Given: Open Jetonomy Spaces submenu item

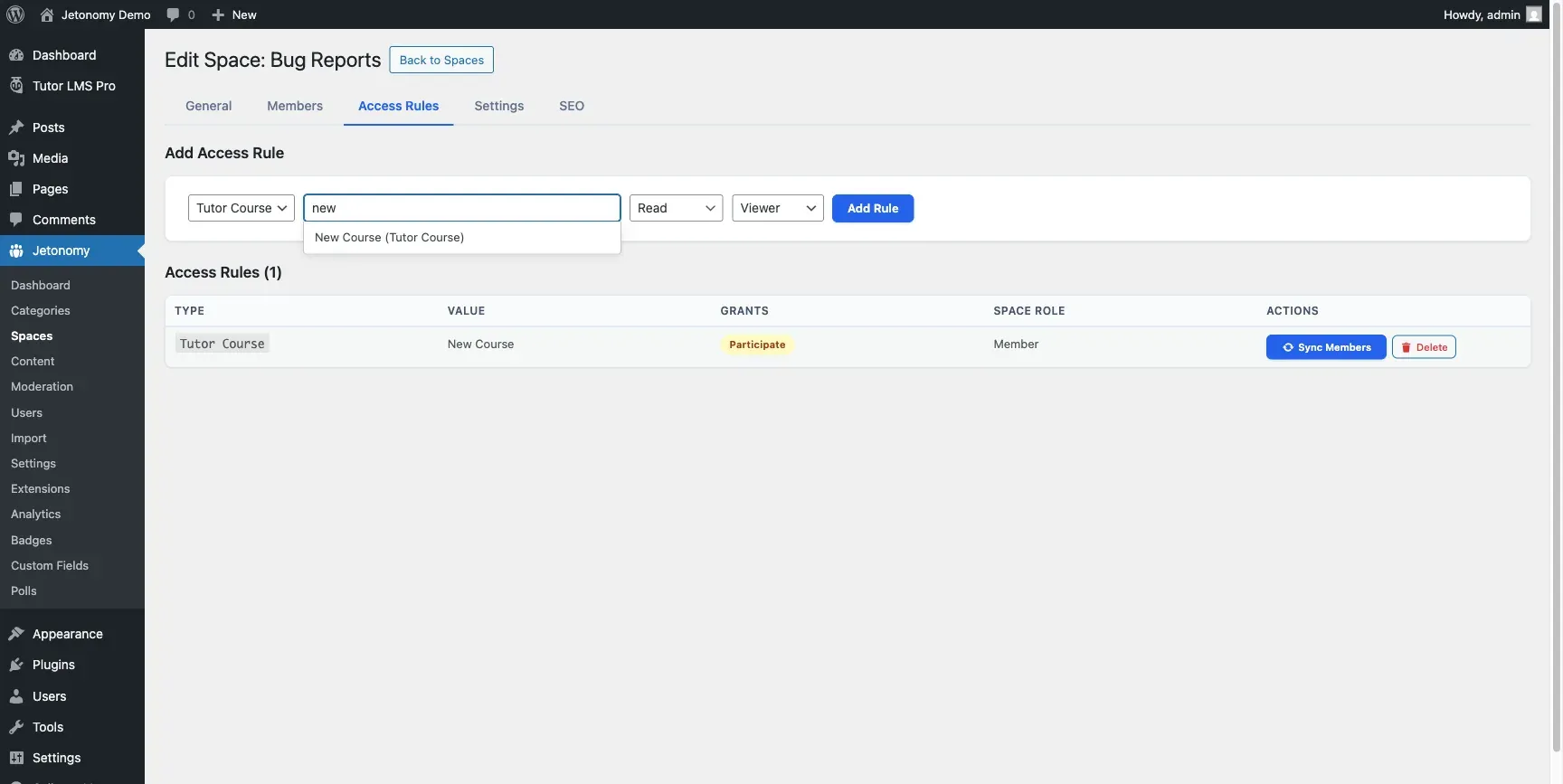Looking at the screenshot, I should tap(32, 335).
